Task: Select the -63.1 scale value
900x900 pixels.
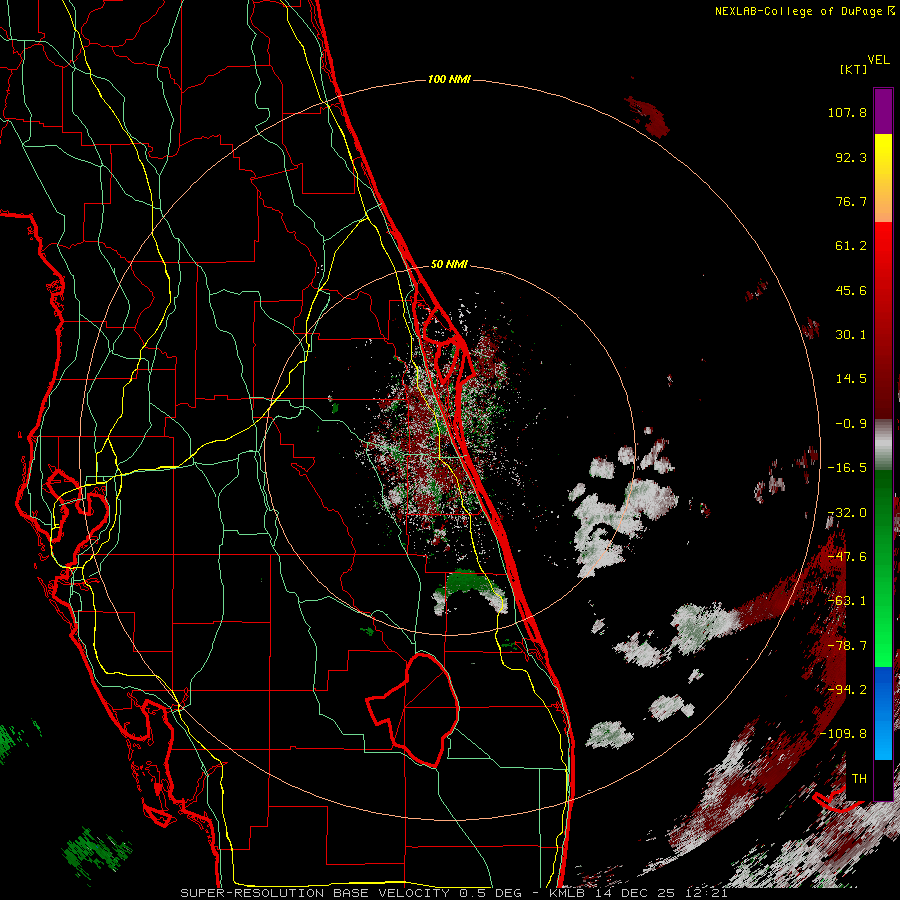Action: (847, 601)
